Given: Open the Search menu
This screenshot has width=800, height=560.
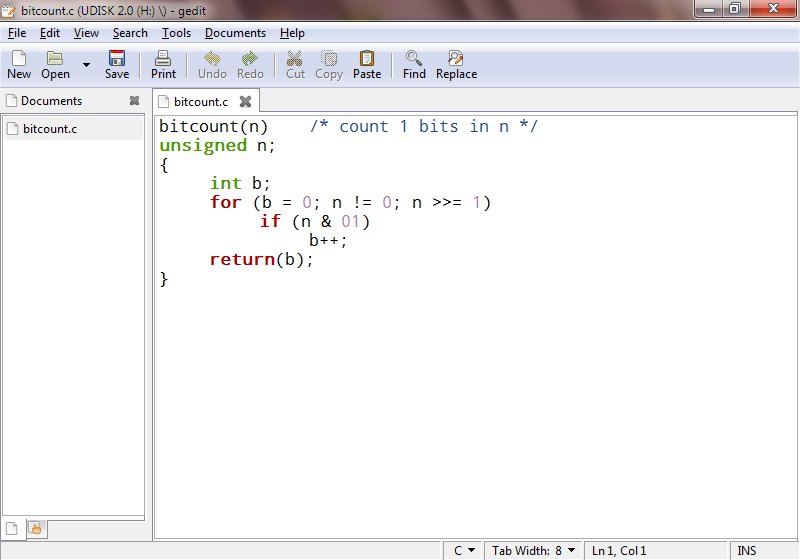Looking at the screenshot, I should tap(130, 33).
